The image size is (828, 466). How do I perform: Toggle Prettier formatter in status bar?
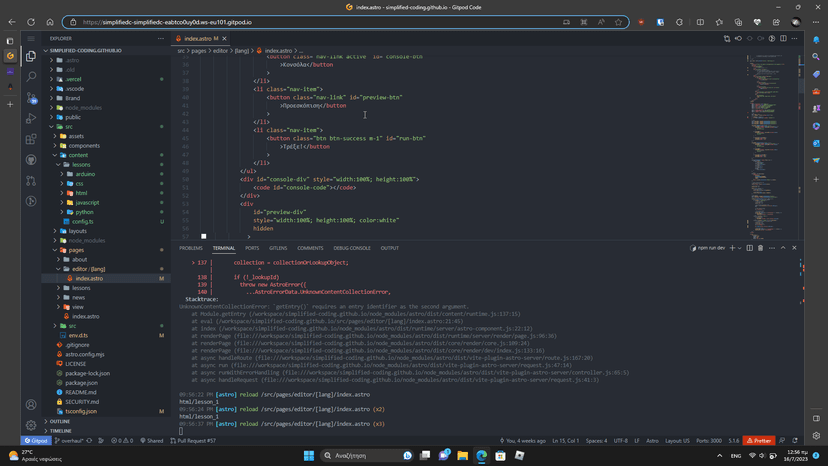coord(759,440)
